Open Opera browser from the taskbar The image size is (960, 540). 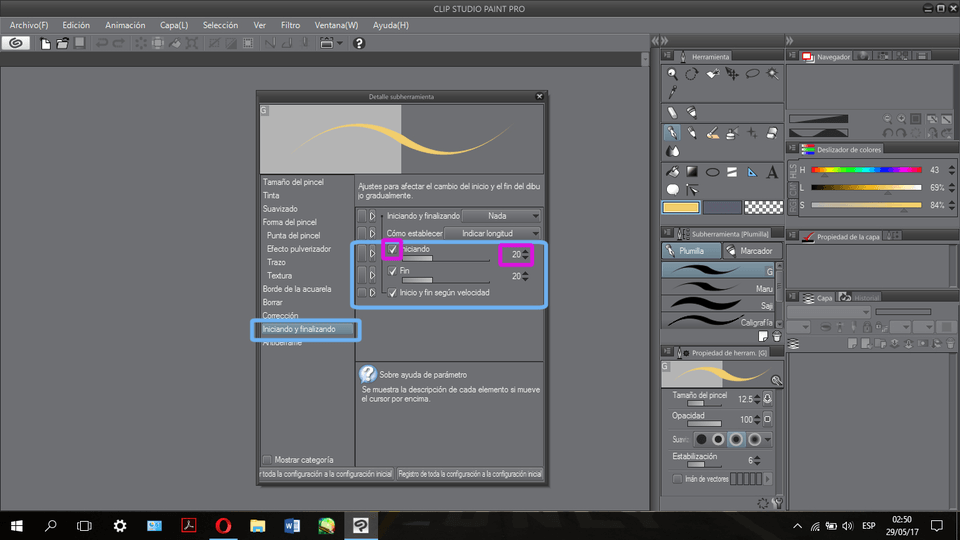point(222,525)
